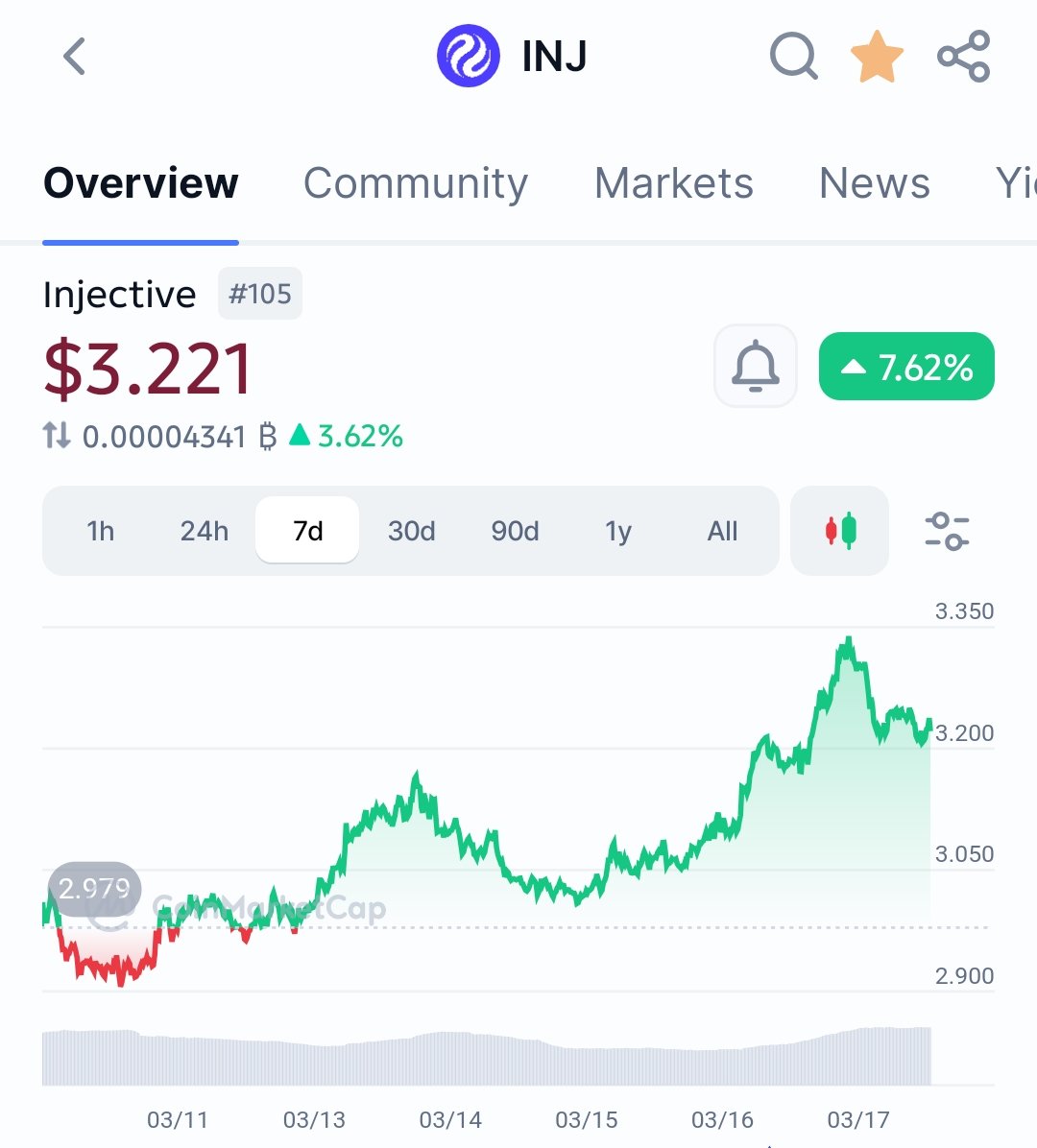Swap price currency arrows icon

(x=57, y=436)
